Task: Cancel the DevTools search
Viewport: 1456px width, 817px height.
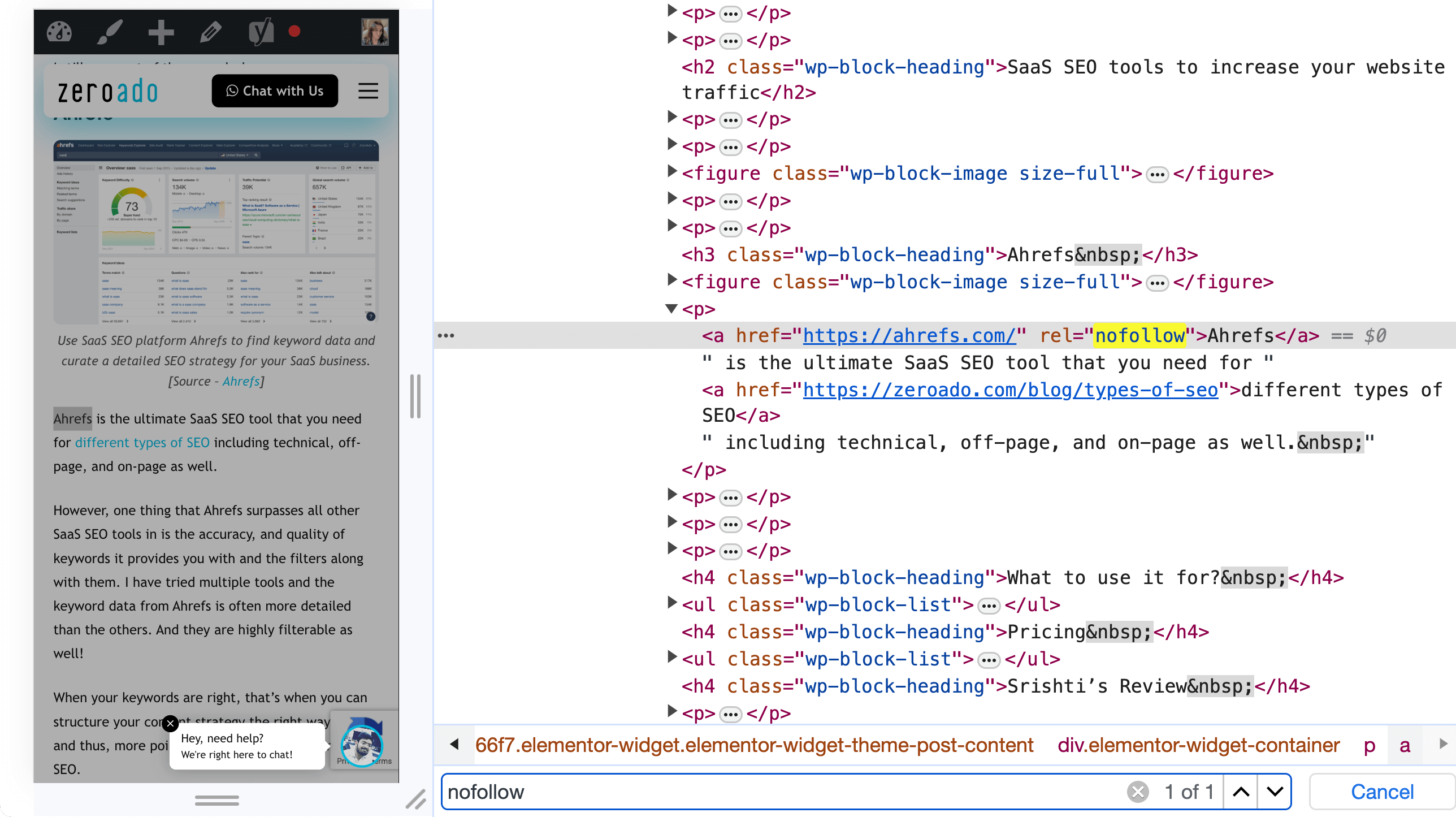Action: point(1382,792)
